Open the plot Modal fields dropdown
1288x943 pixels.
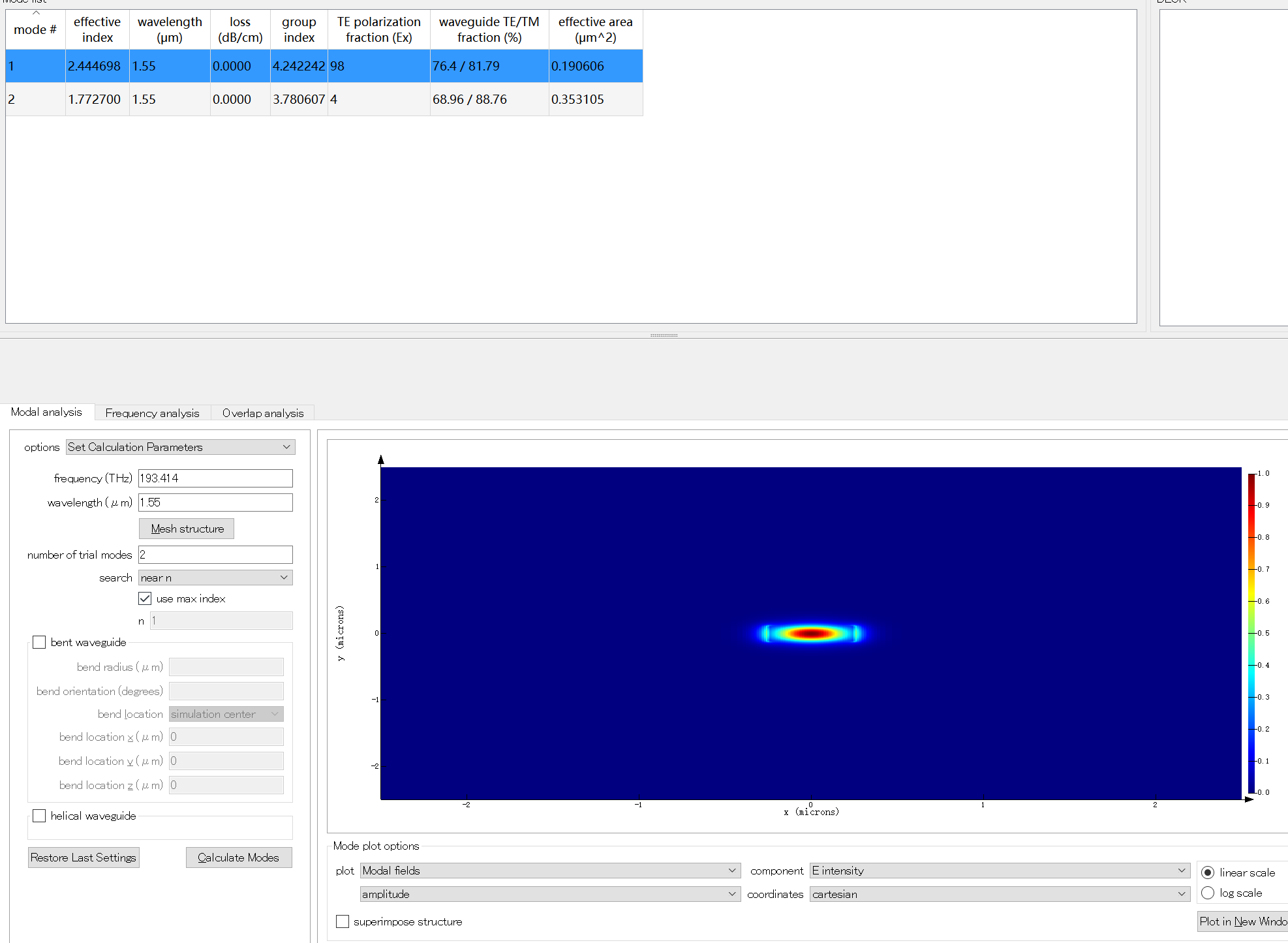click(549, 871)
